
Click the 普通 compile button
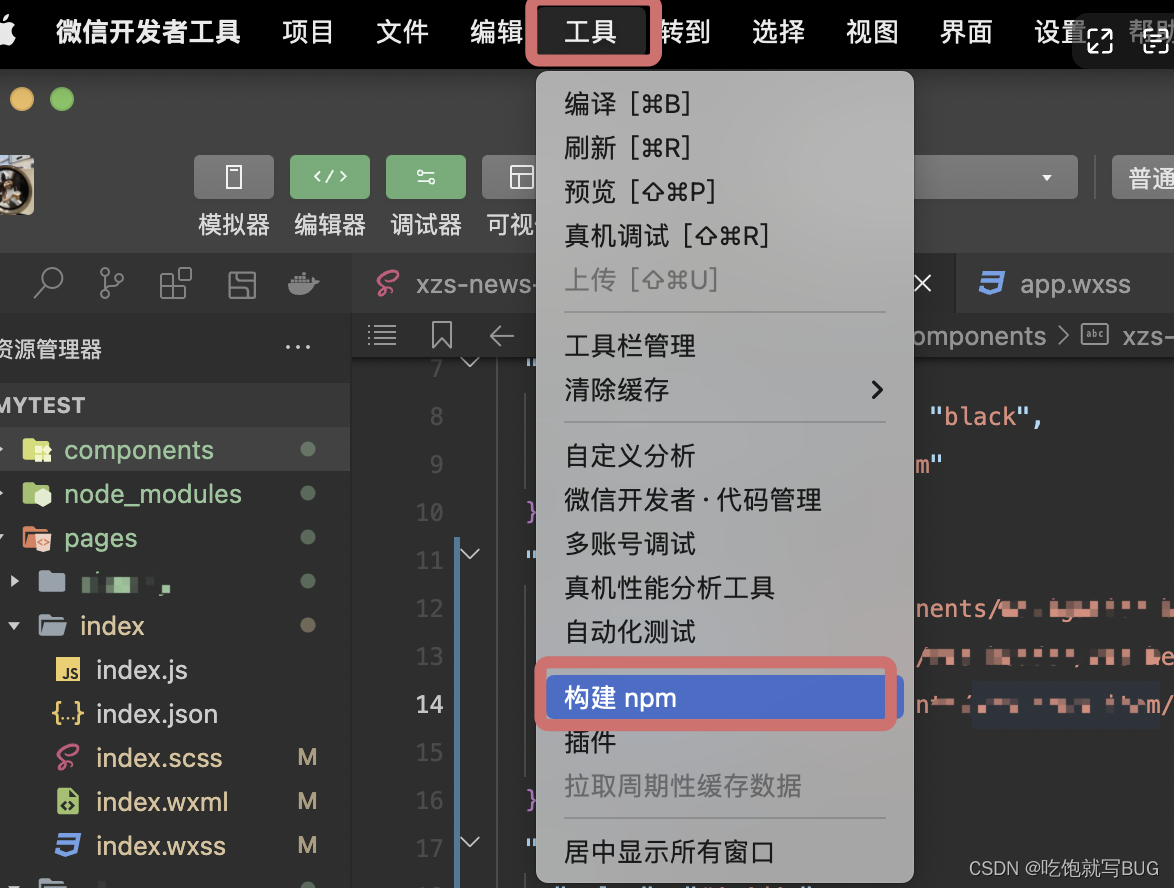point(1144,177)
